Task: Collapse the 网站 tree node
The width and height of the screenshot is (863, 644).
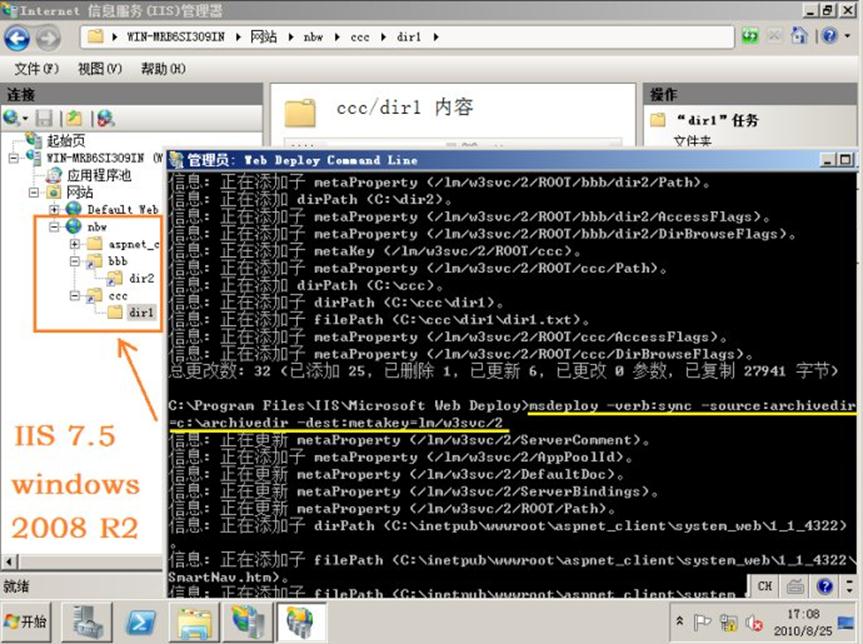Action: 34,193
